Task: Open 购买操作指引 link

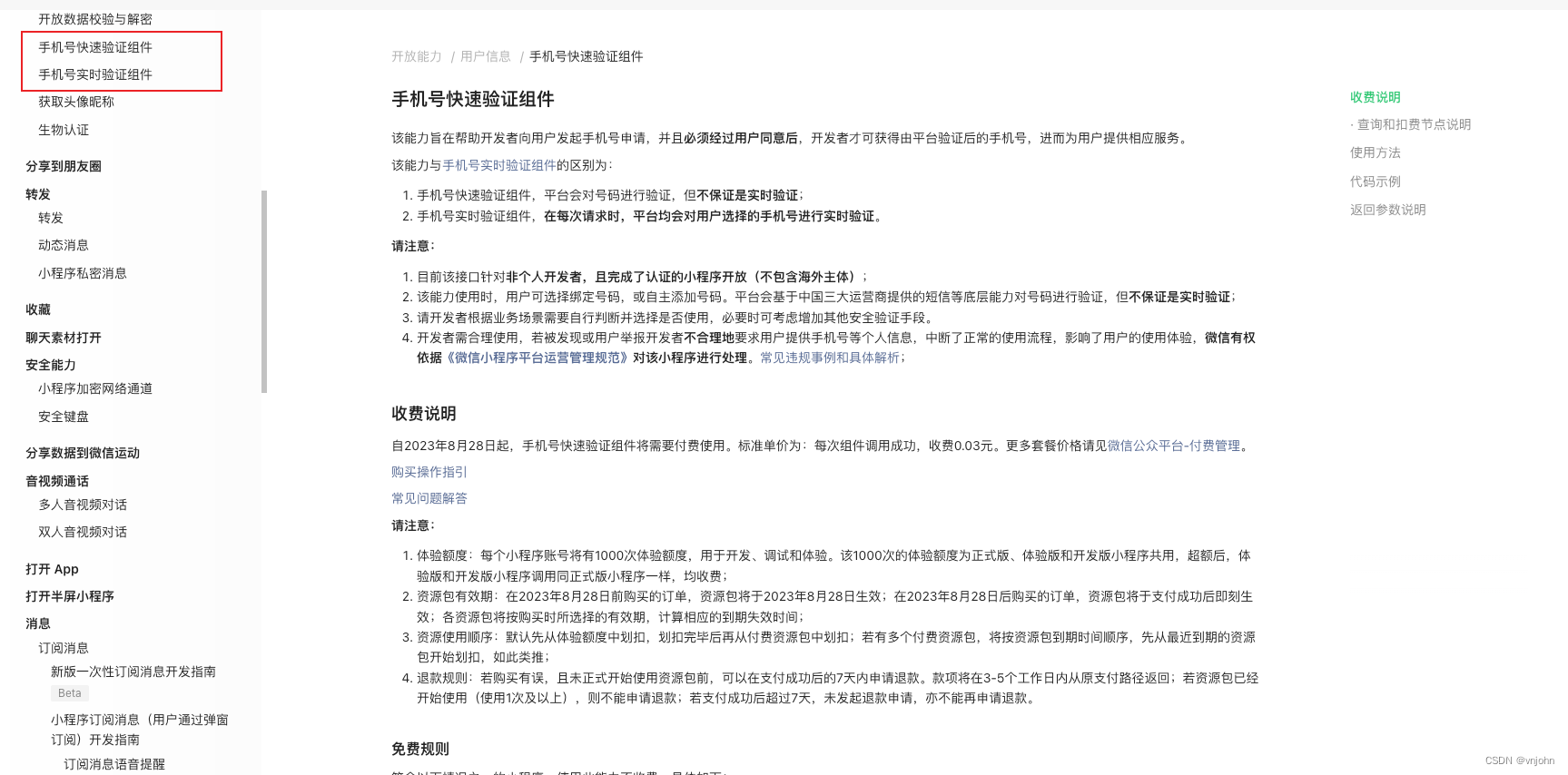Action: pyautogui.click(x=429, y=472)
